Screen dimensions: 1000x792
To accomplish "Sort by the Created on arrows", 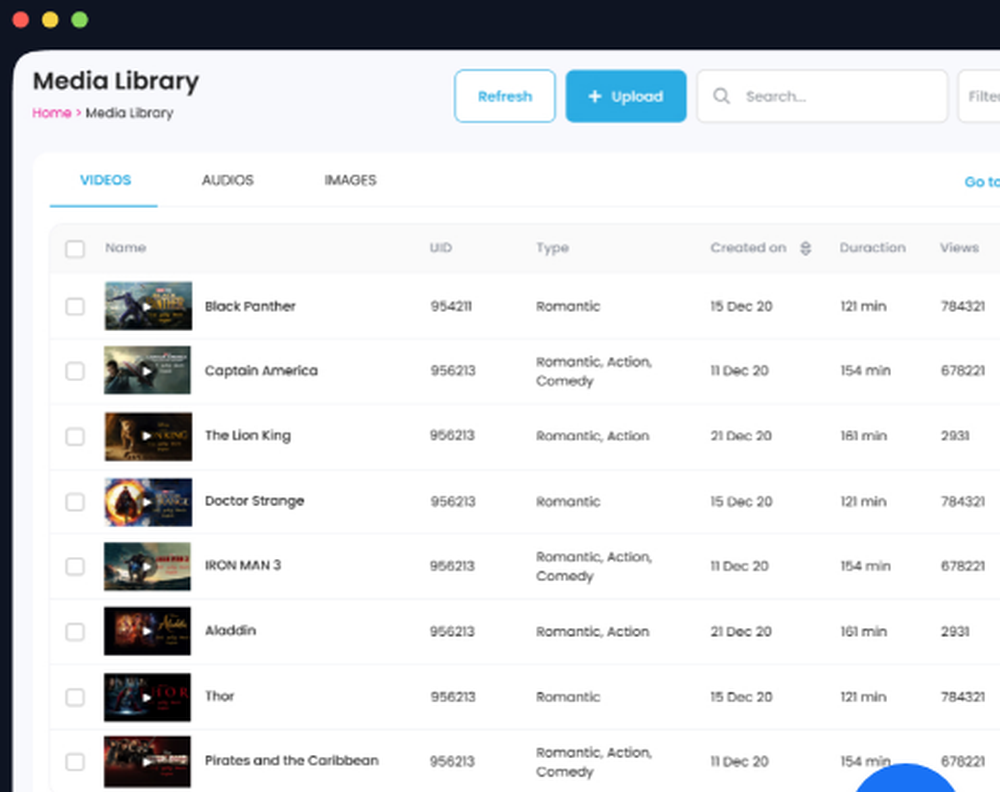I will point(805,248).
